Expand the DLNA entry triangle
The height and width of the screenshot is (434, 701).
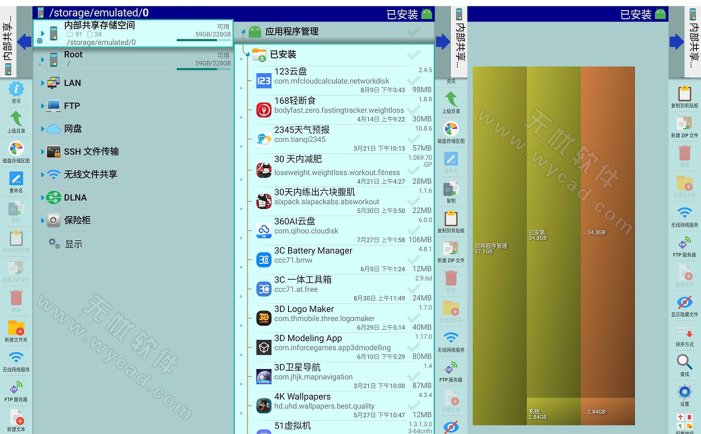pos(42,197)
